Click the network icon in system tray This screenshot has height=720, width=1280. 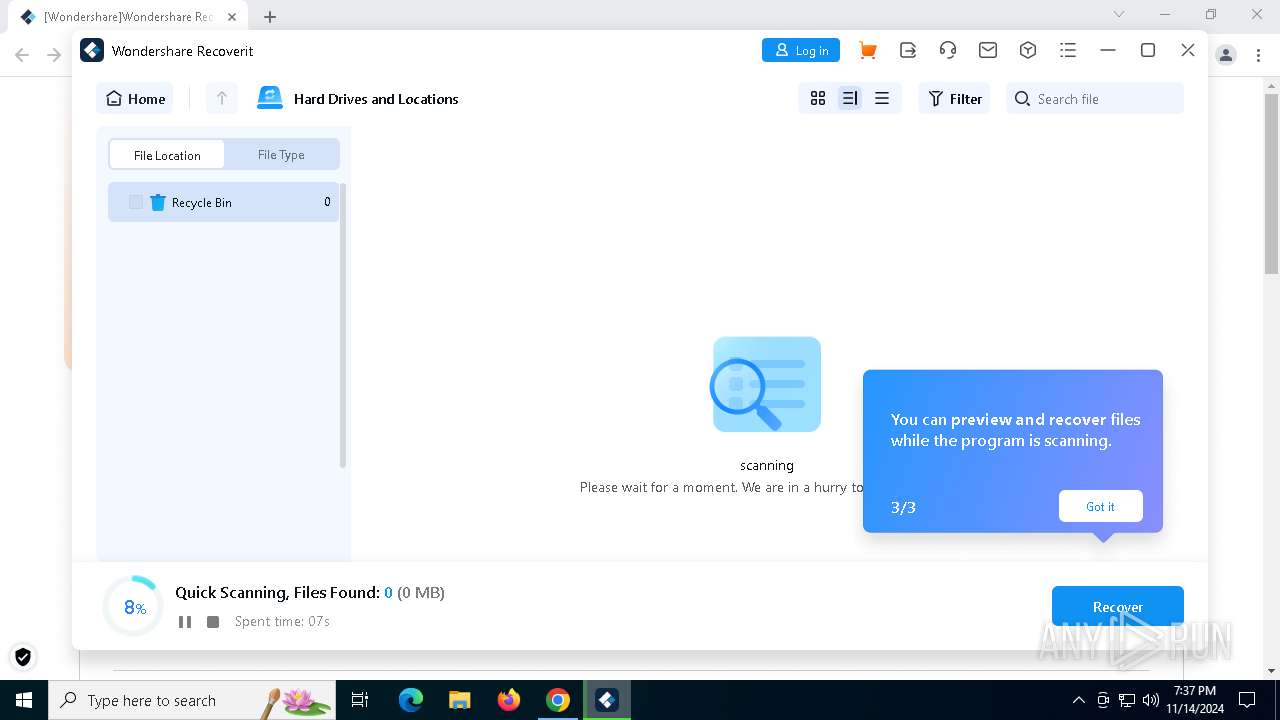tap(1127, 700)
